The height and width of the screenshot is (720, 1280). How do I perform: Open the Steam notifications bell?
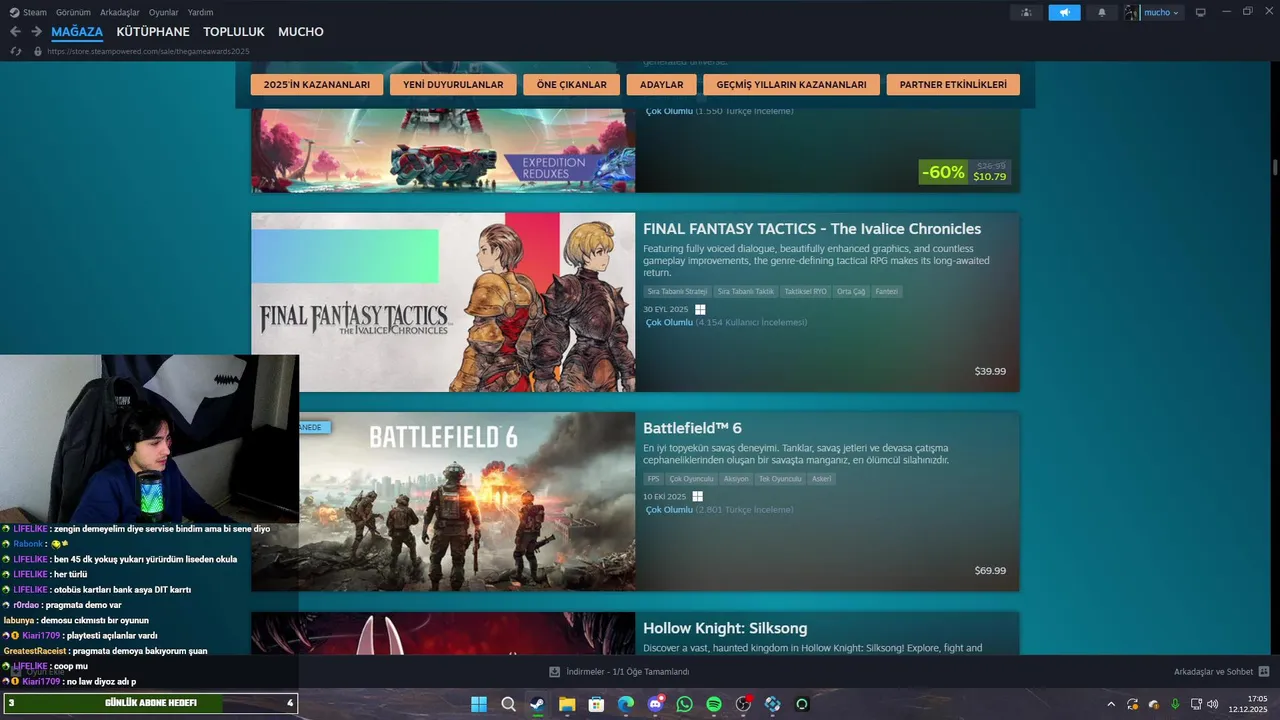(x=1102, y=12)
